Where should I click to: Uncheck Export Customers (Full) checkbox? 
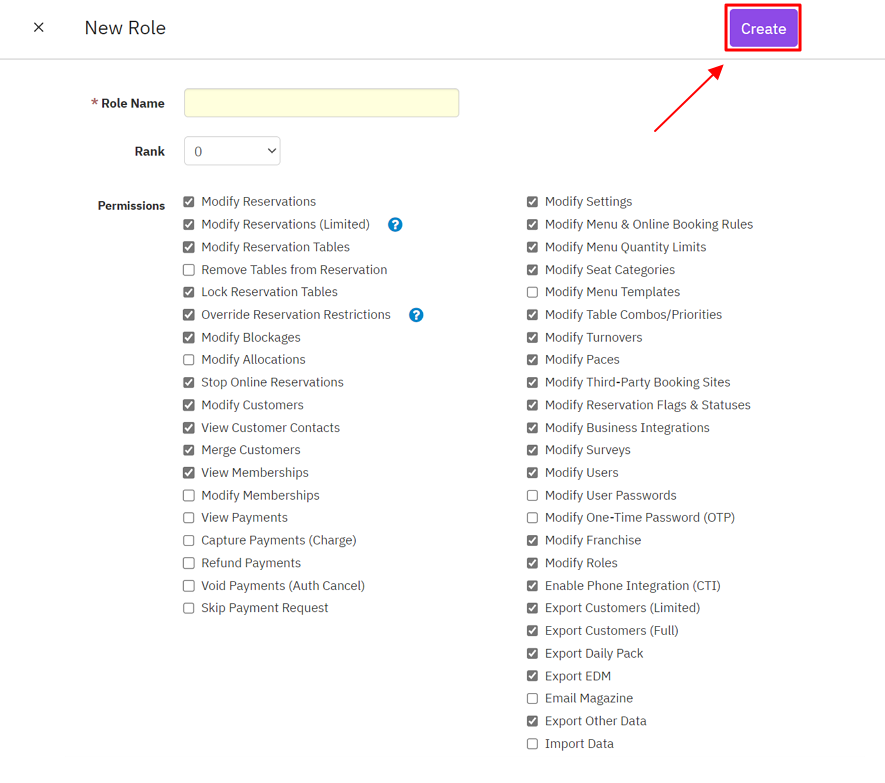532,631
